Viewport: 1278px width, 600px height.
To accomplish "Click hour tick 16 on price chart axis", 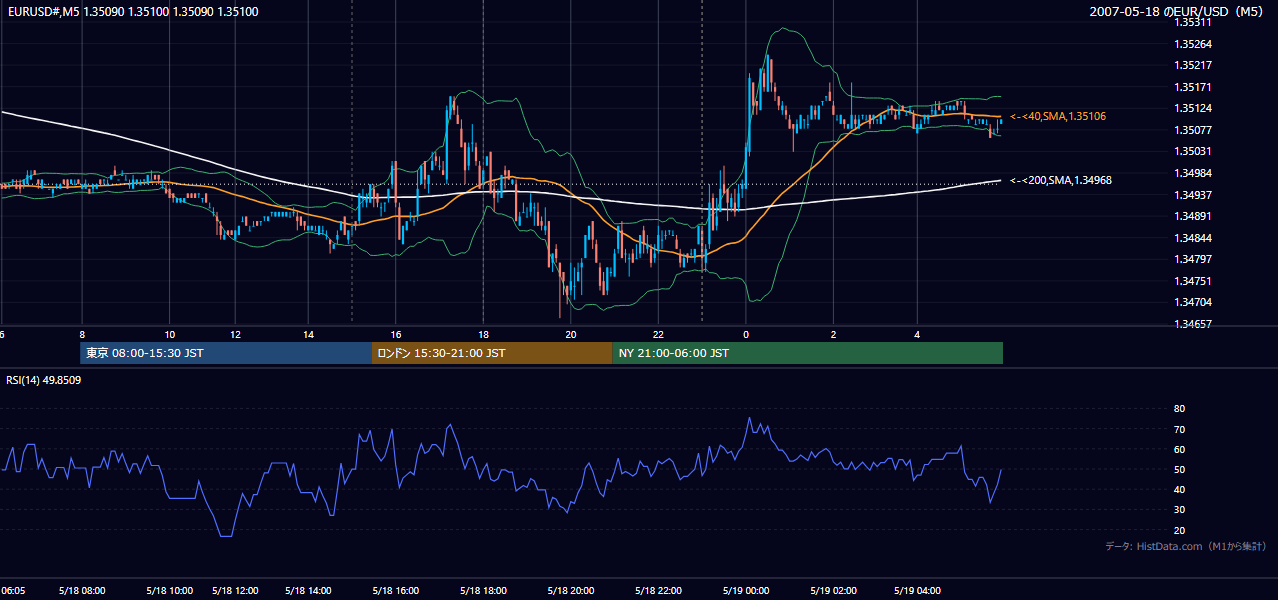I will coord(396,335).
